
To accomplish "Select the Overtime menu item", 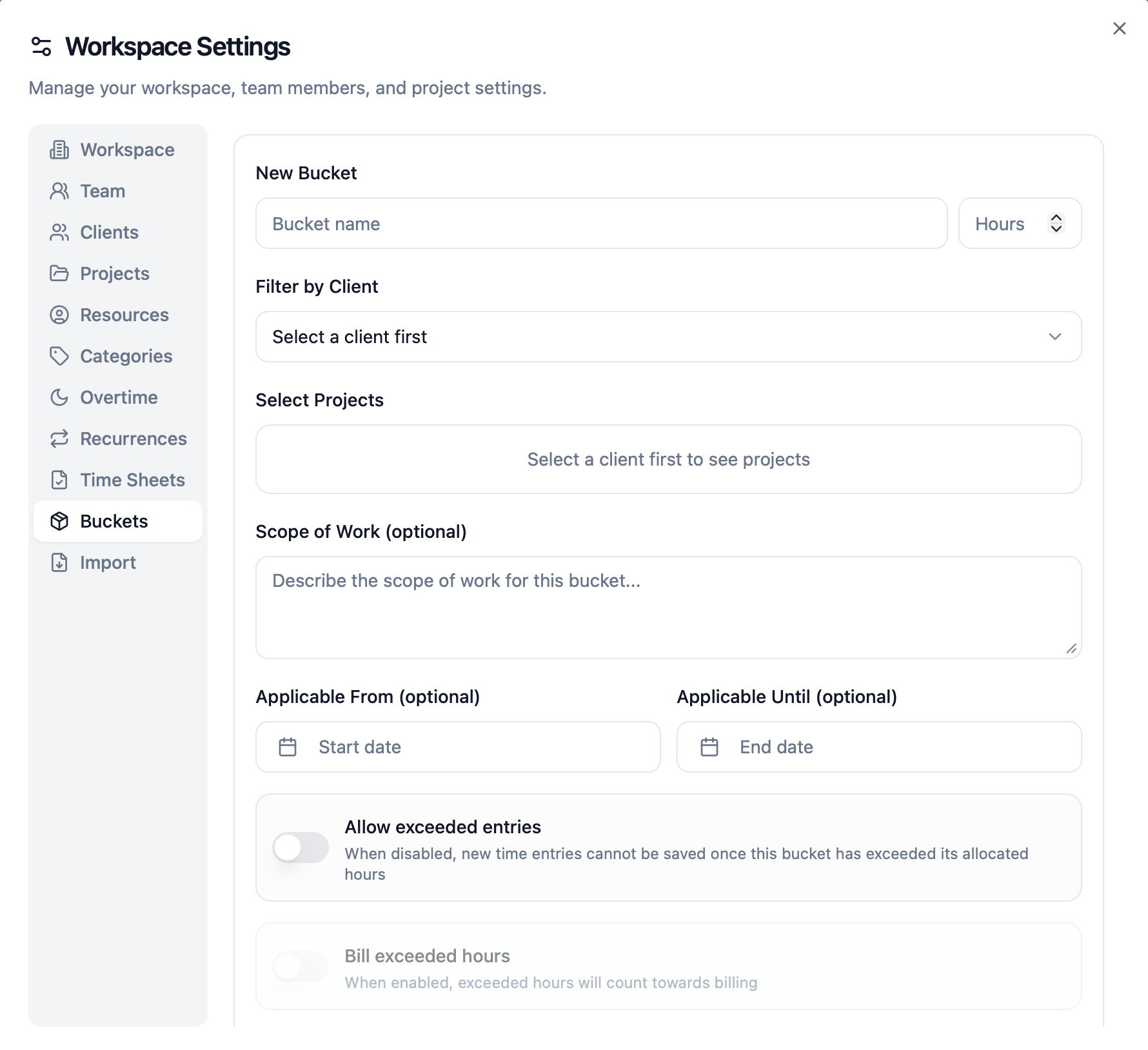I will (118, 397).
